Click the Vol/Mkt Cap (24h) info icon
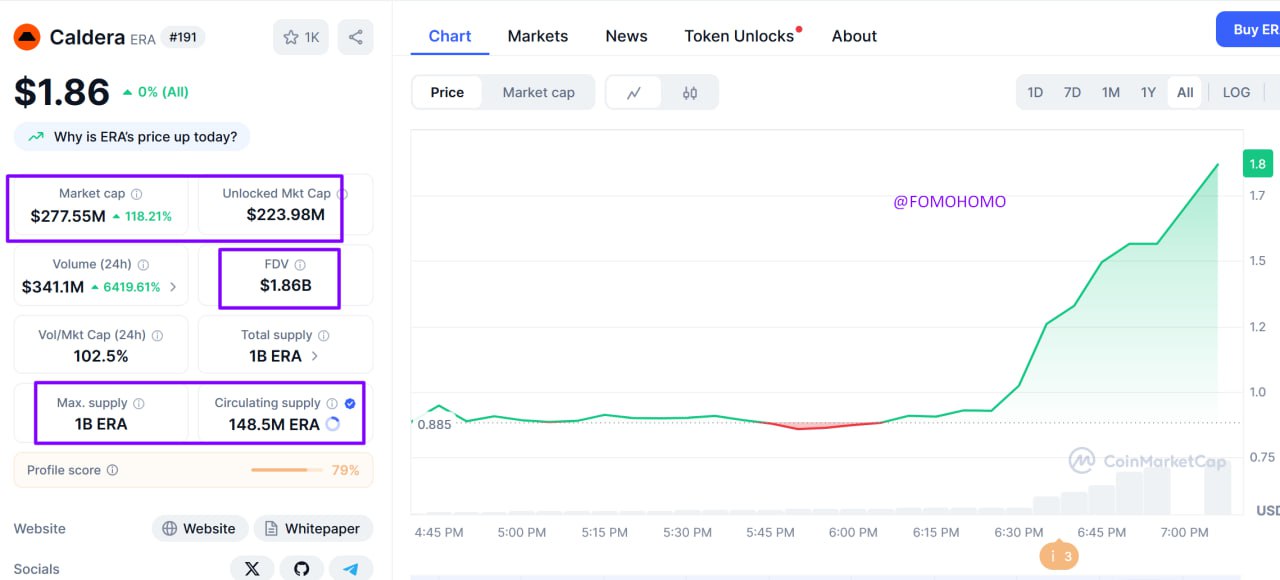The height and width of the screenshot is (580, 1280). (157, 336)
